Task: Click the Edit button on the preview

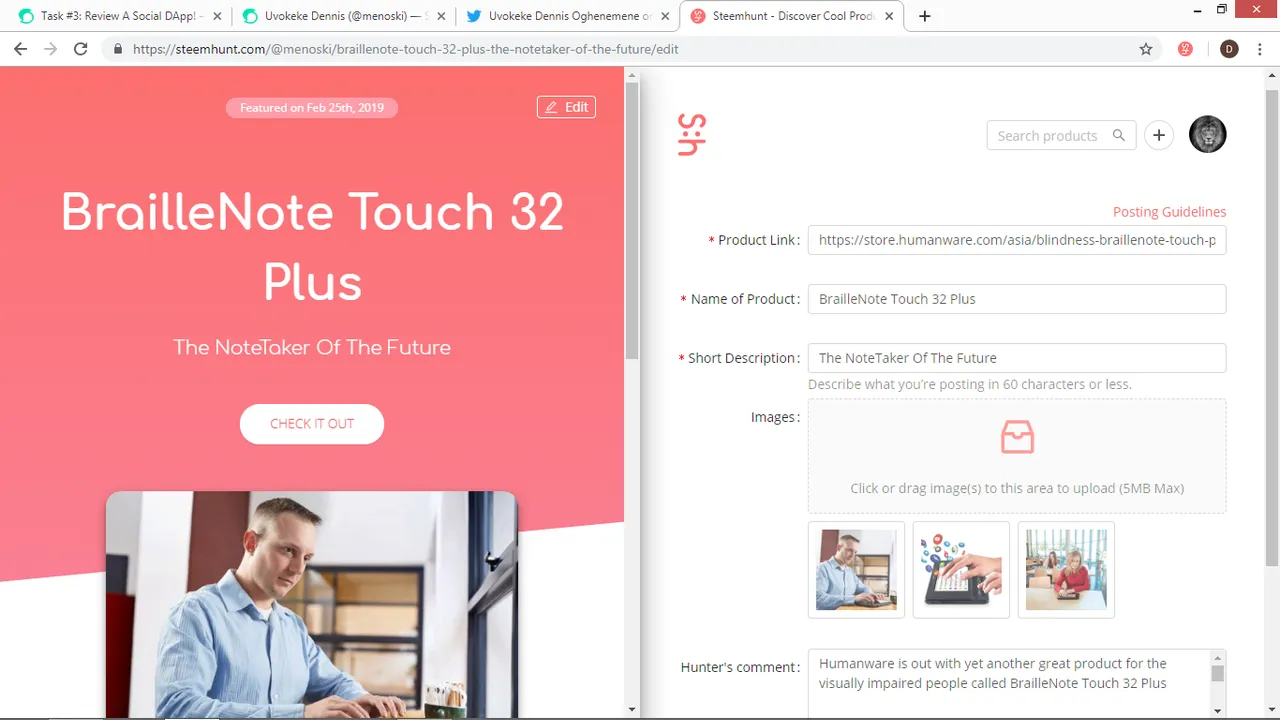Action: pos(566,107)
